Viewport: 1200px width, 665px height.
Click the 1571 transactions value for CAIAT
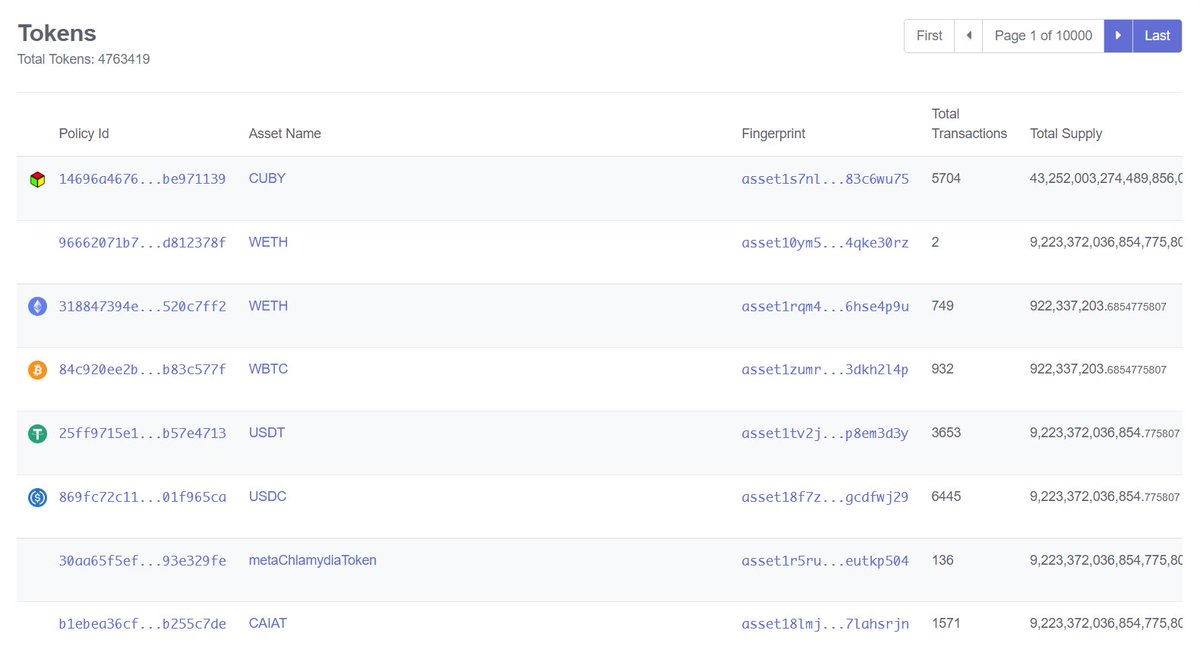click(946, 623)
